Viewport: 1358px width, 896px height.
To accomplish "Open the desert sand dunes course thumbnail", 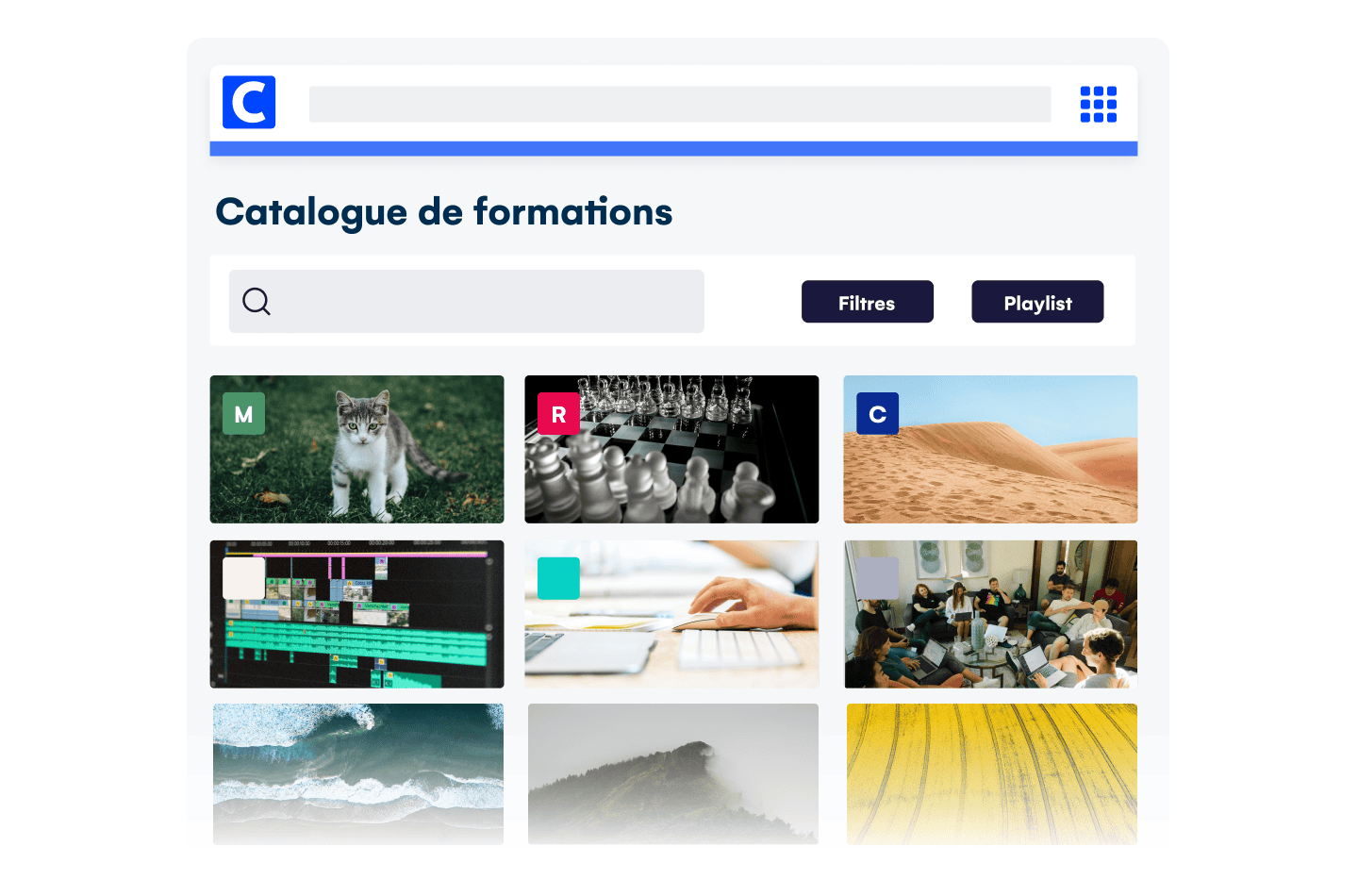I will point(990,449).
